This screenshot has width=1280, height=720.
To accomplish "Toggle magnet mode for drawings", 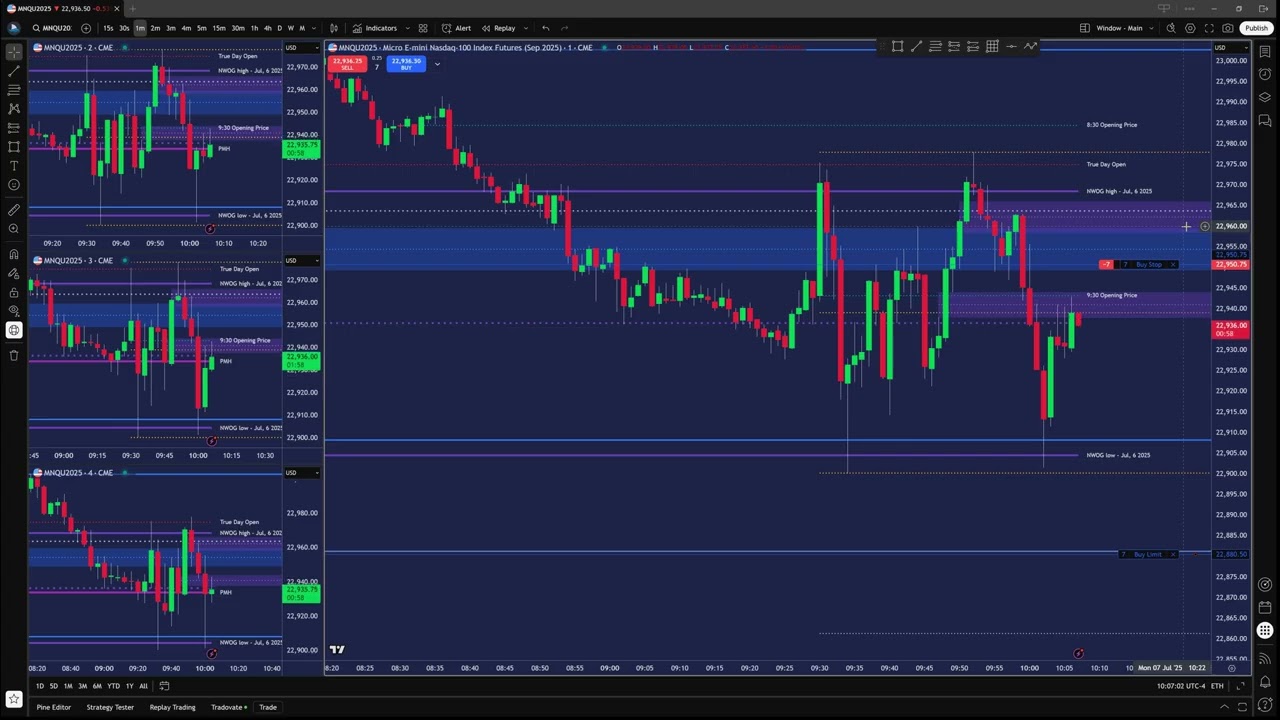I will coord(14,254).
